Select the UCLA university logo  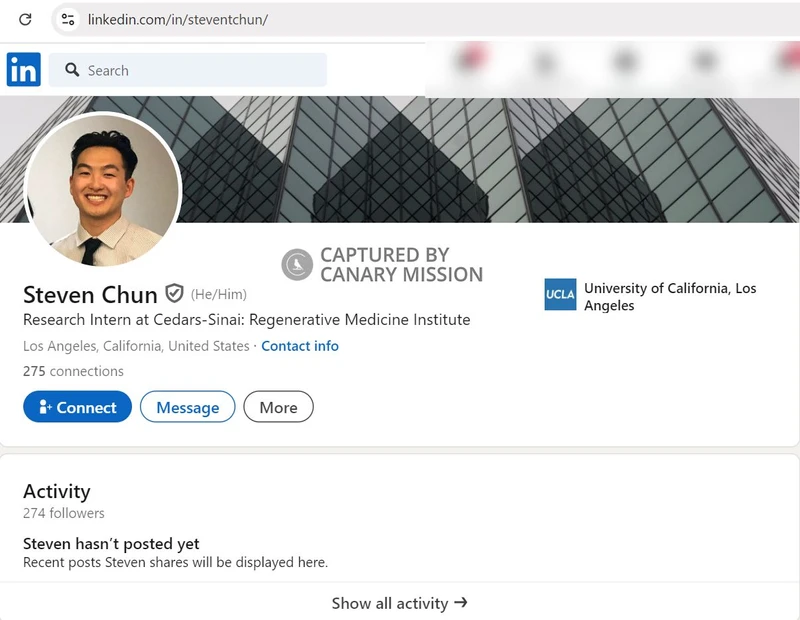[x=561, y=295]
